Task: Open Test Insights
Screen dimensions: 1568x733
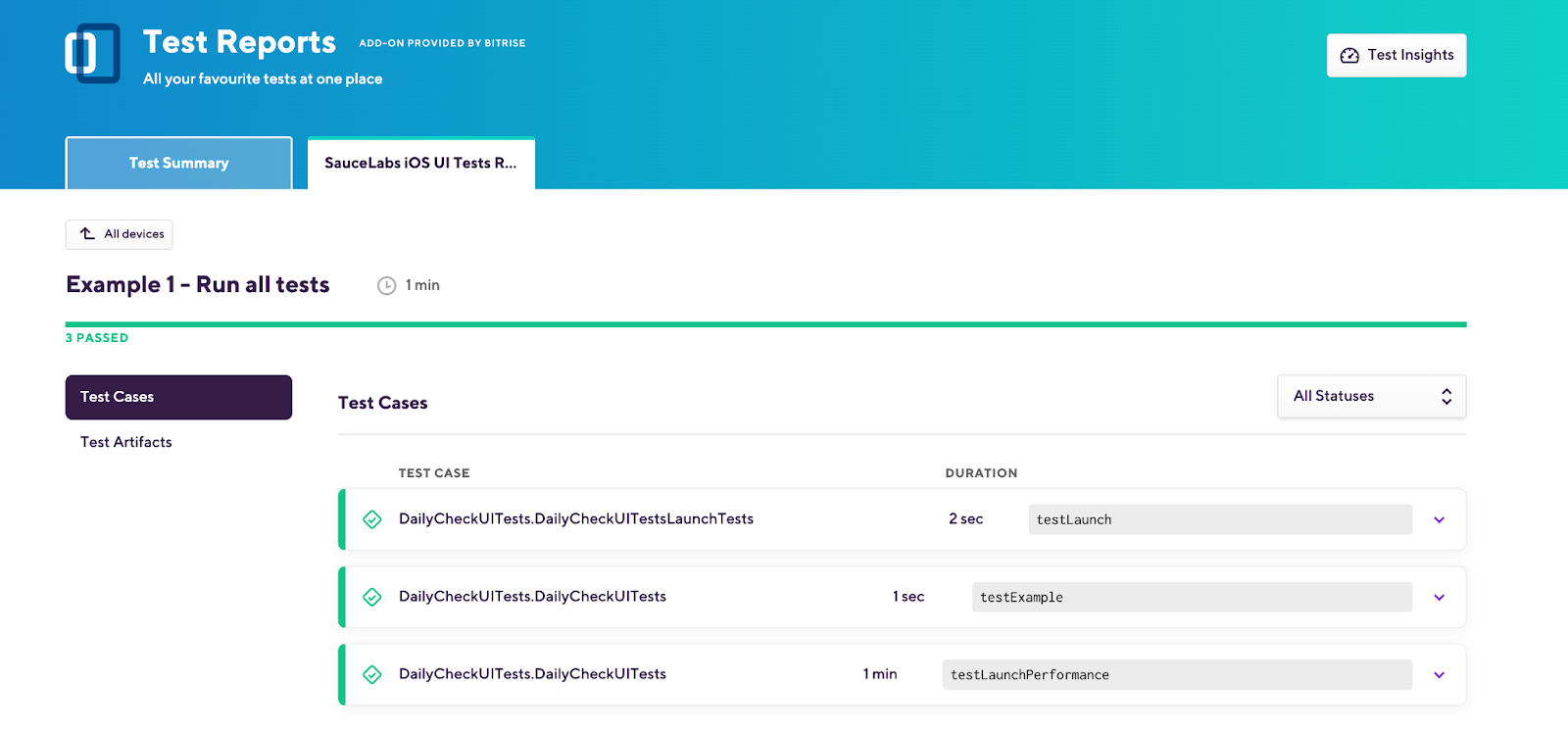Action: [1396, 55]
